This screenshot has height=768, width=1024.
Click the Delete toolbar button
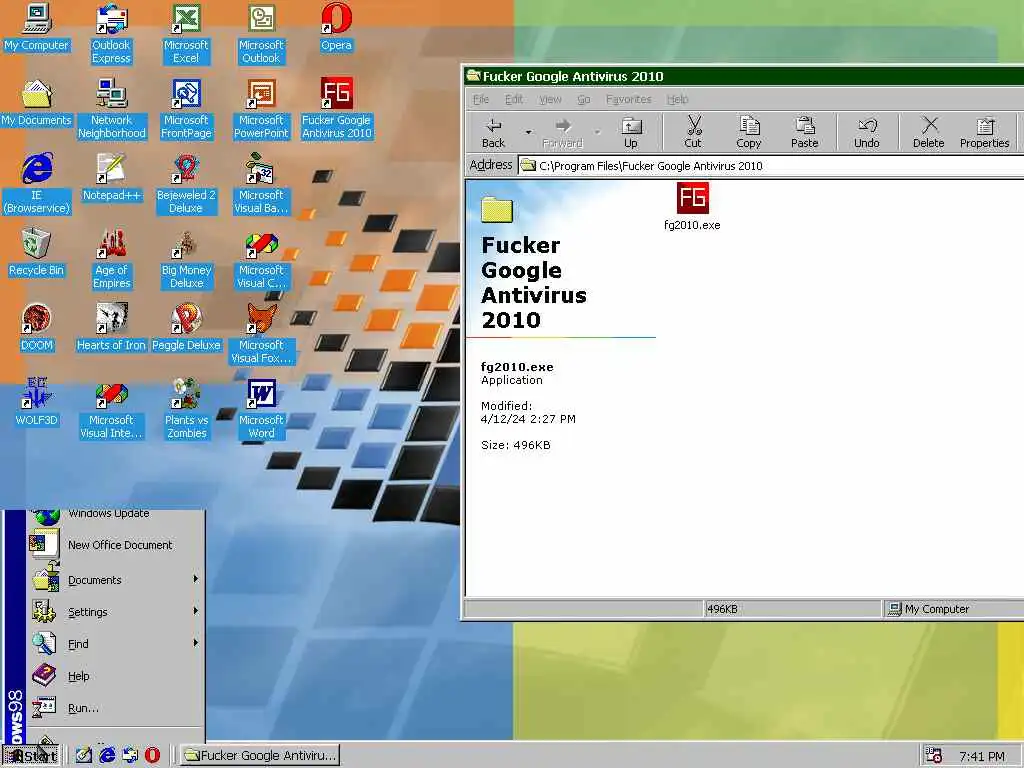[x=929, y=133]
